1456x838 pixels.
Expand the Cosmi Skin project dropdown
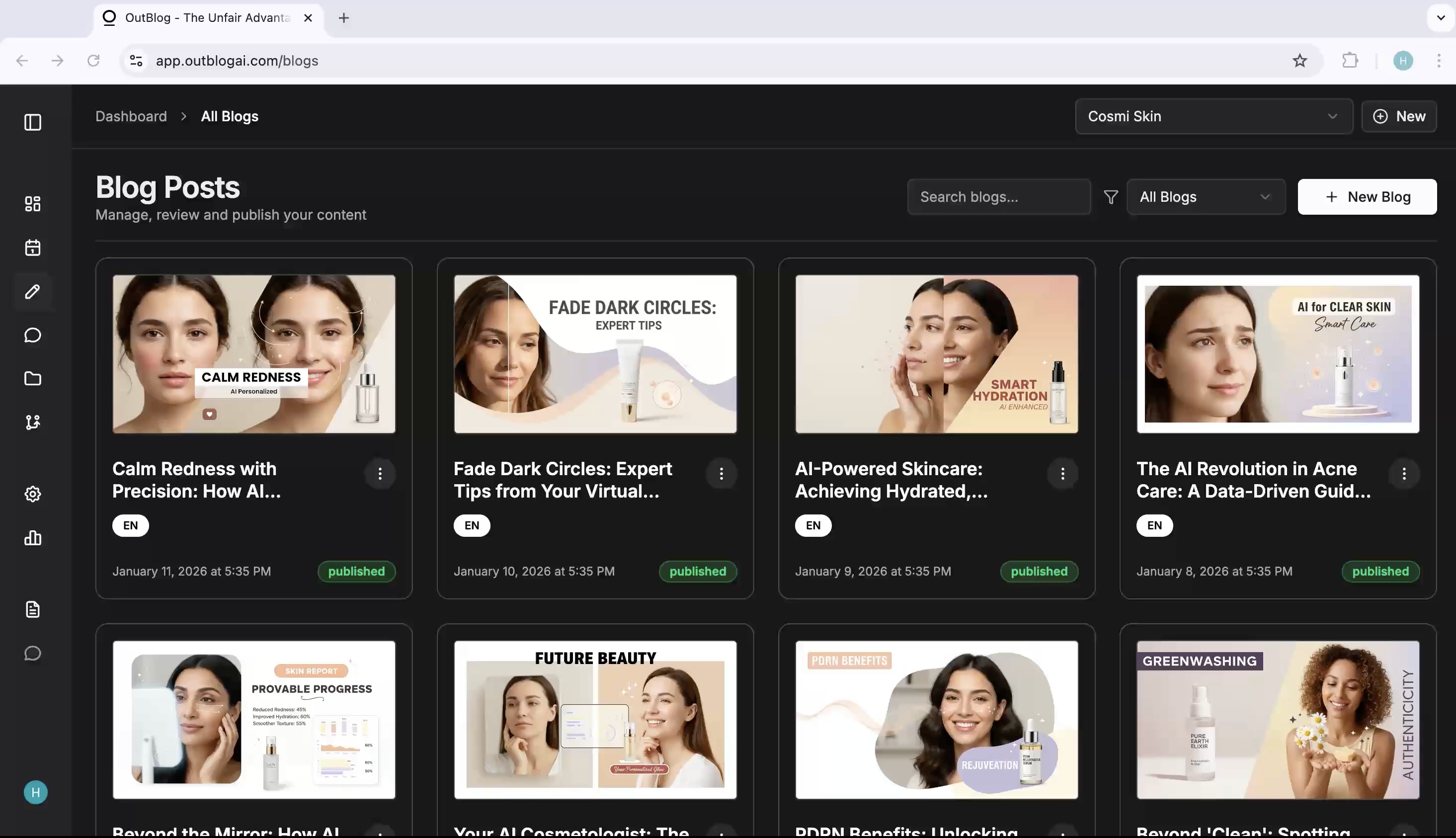click(1213, 116)
